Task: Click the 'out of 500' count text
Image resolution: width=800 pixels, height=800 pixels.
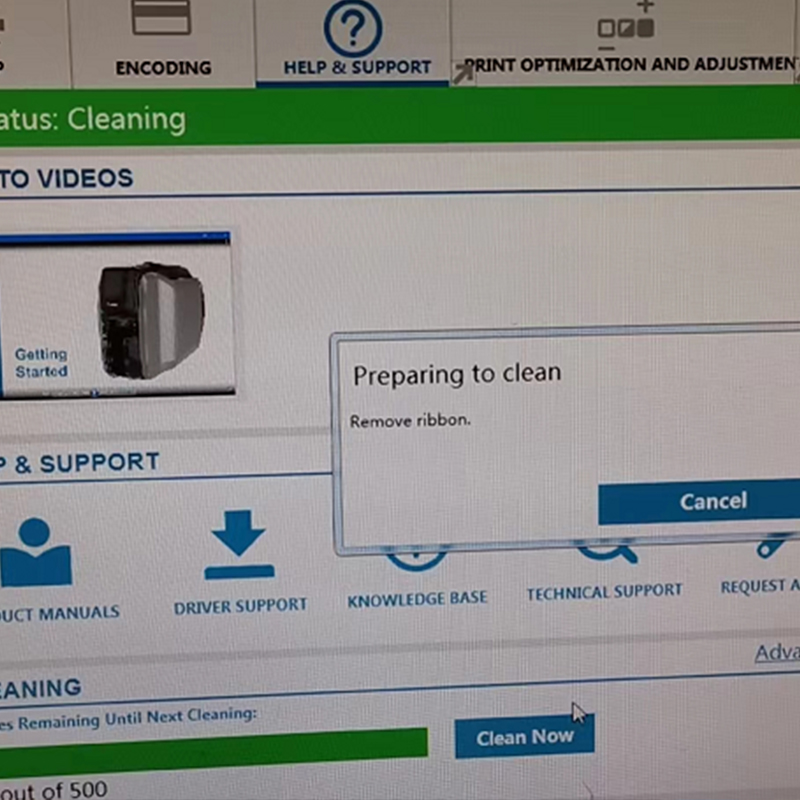Action: pos(54,790)
